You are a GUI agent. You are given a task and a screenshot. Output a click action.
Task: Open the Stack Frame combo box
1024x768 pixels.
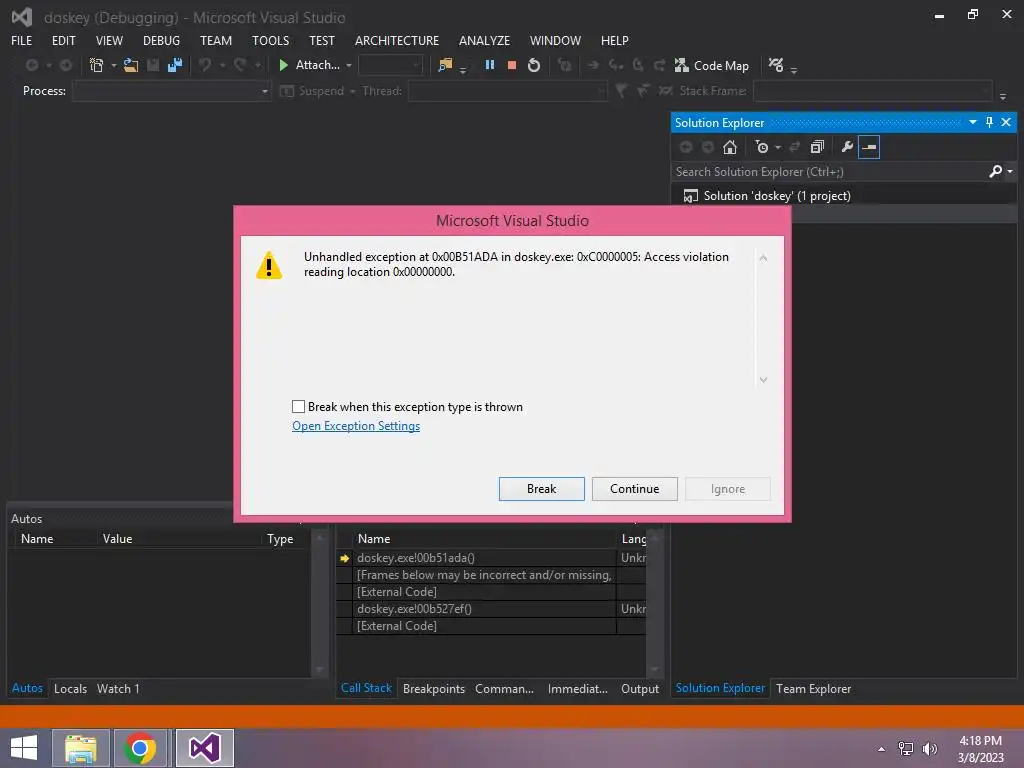(x=872, y=91)
